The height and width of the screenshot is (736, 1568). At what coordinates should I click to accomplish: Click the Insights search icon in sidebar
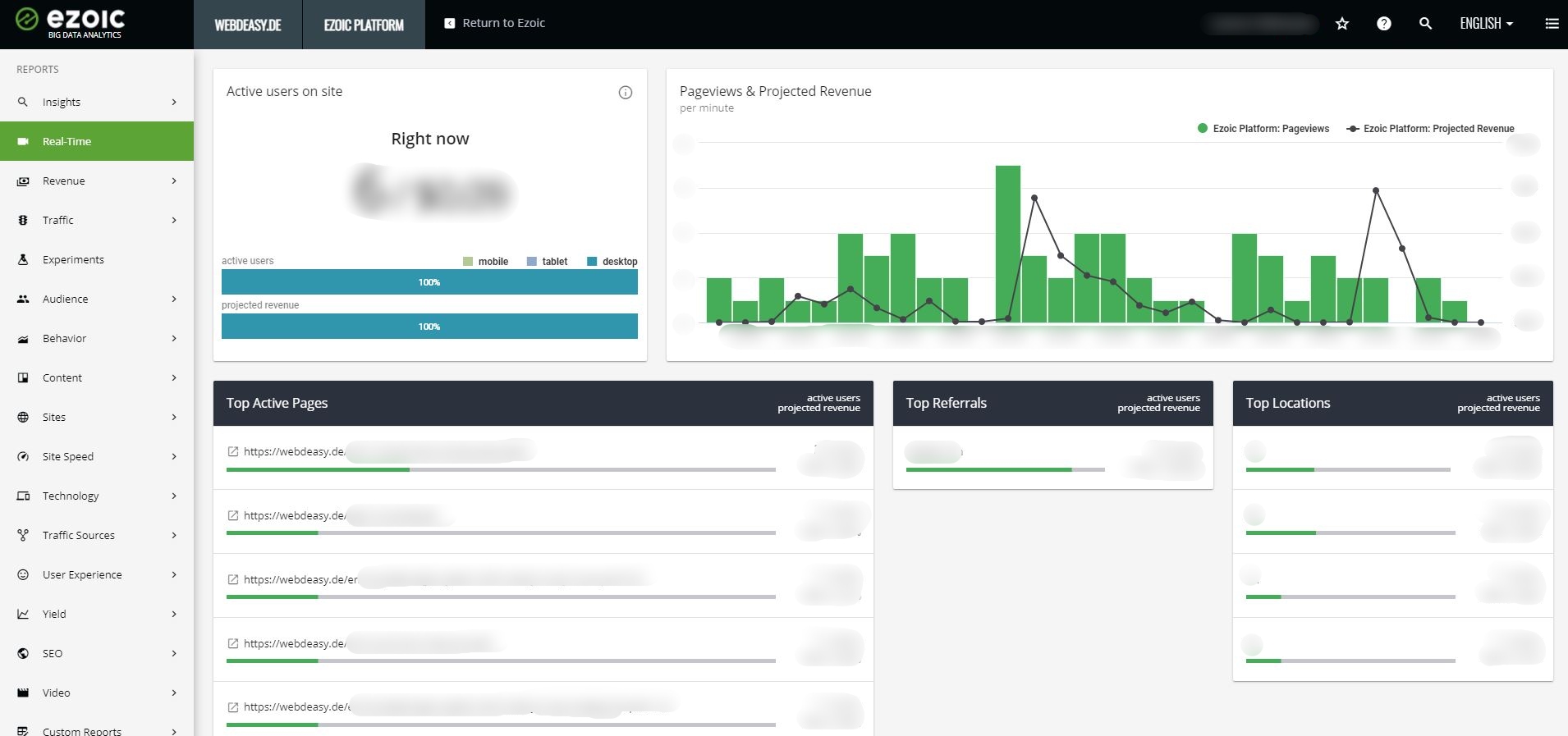pyautogui.click(x=23, y=102)
